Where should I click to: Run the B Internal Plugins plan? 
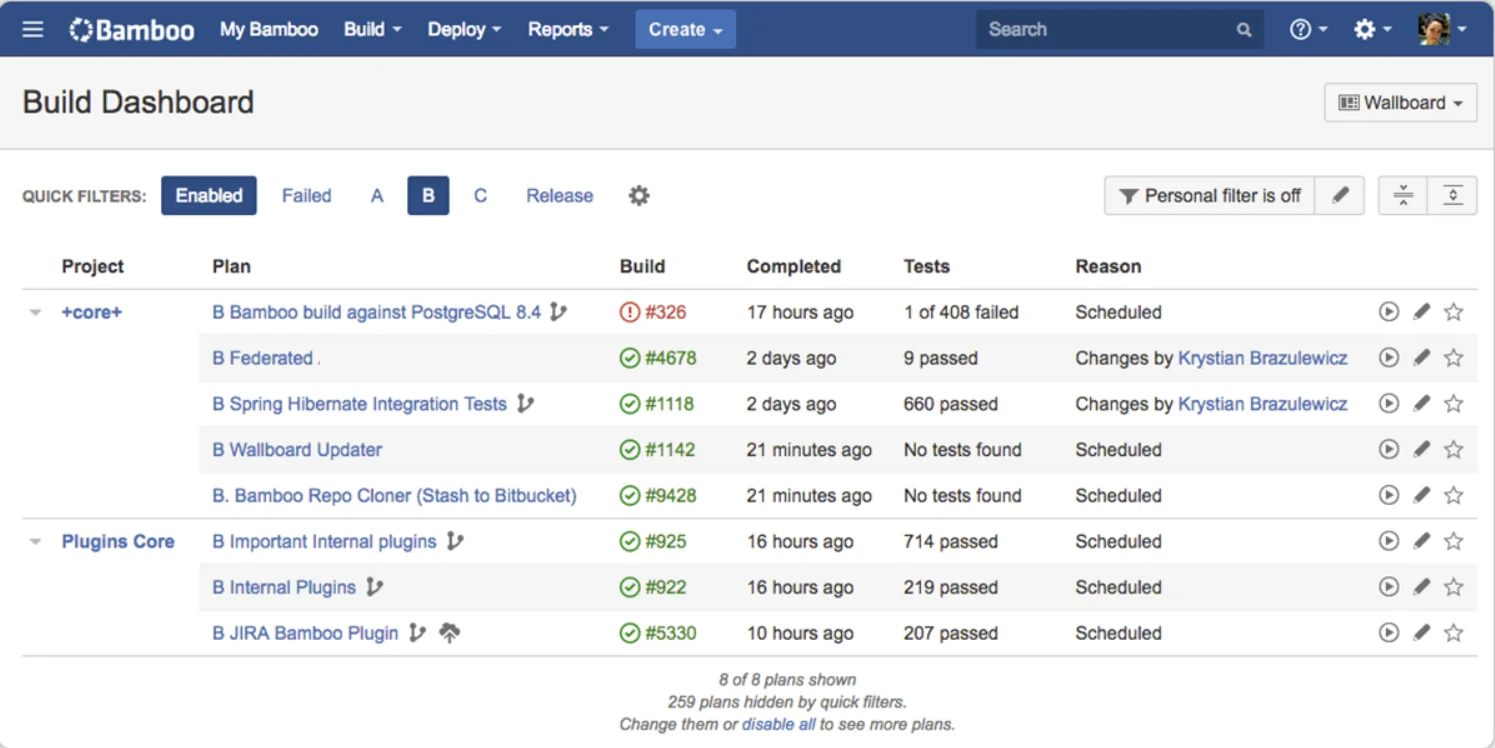click(1389, 587)
